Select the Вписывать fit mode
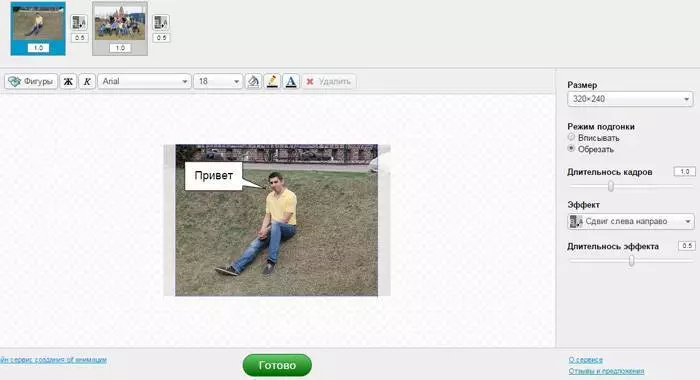Viewport: 700px width, 380px height. [571, 137]
